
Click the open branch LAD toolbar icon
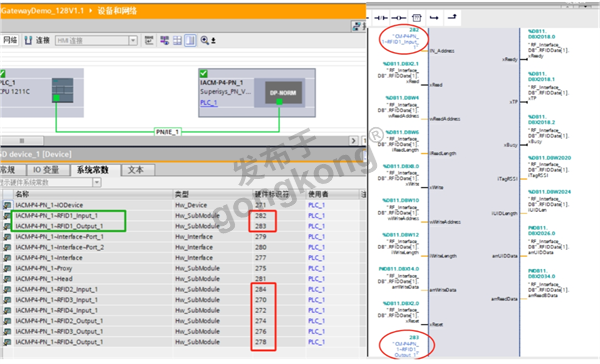click(434, 18)
